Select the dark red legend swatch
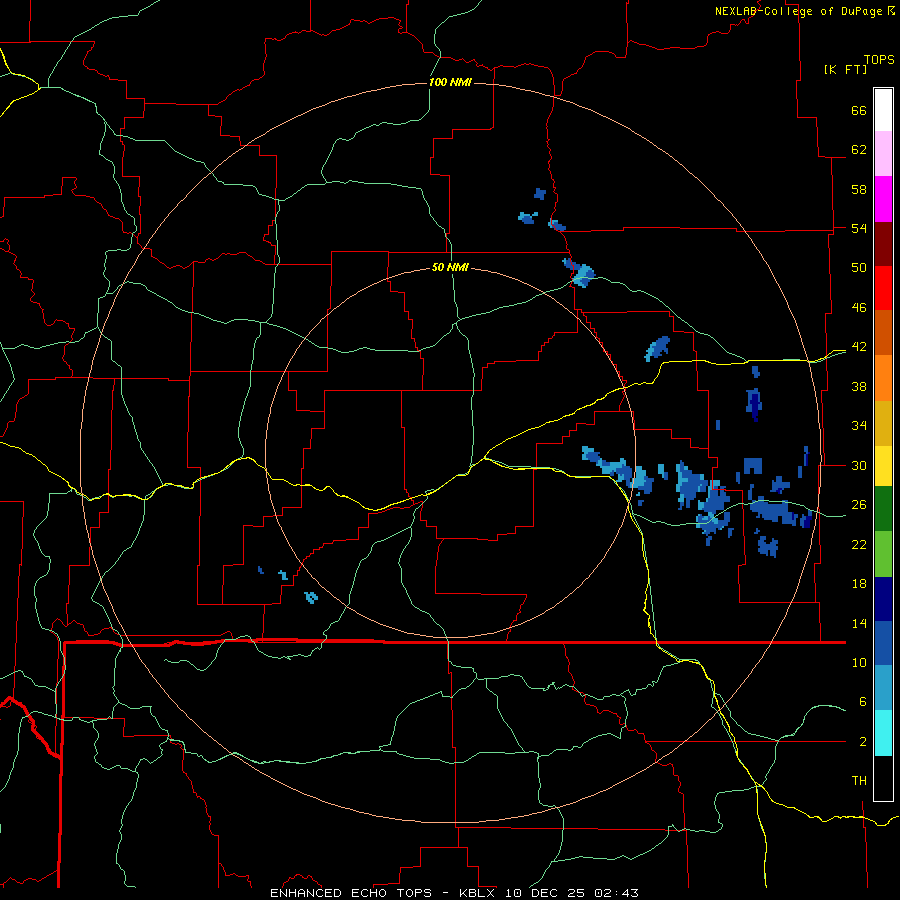Screen dimensions: 900x900 (x=883, y=244)
